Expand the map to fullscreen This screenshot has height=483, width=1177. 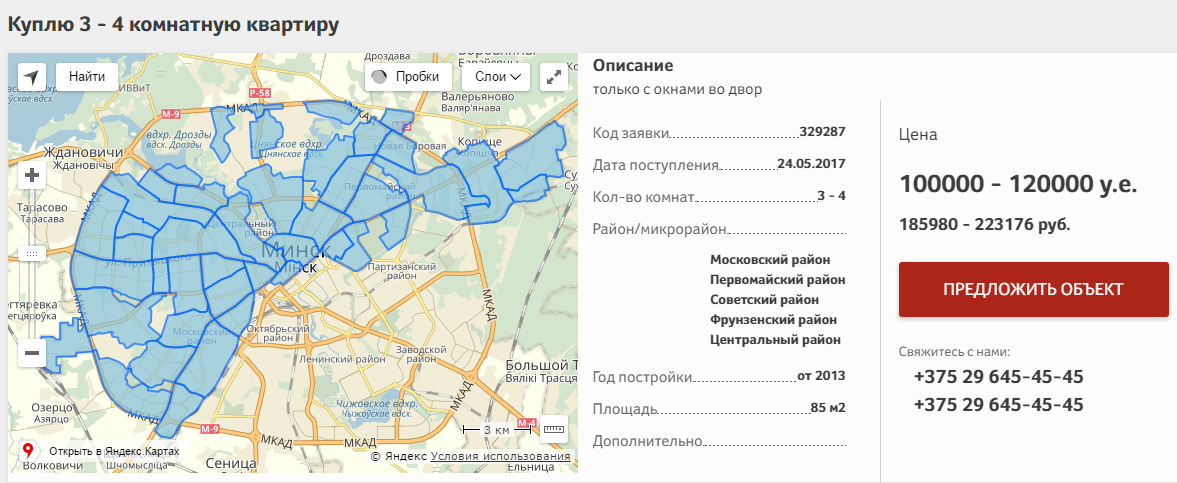[x=553, y=77]
